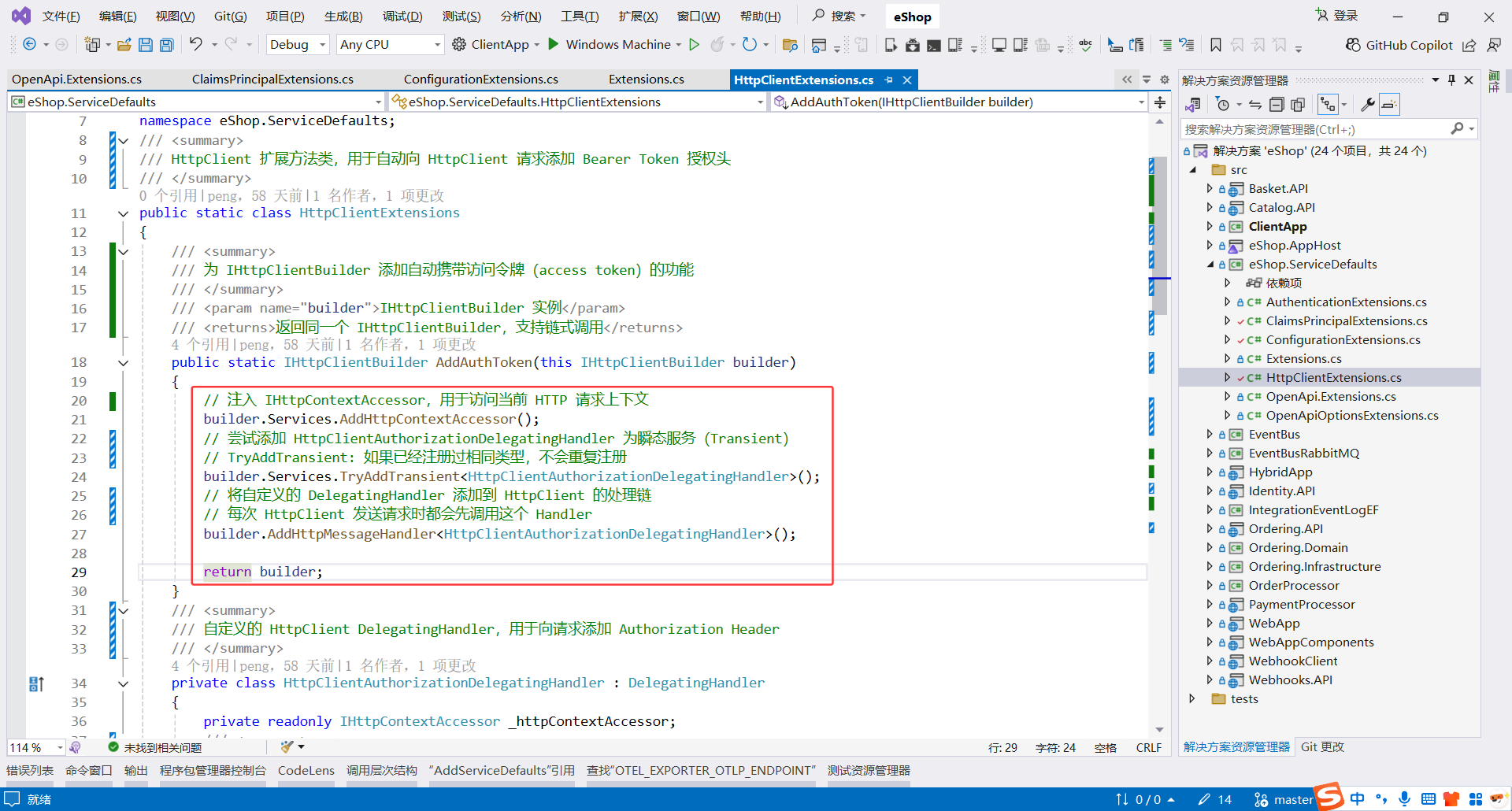Click Sync with Active Document icon
Image resolution: width=1512 pixels, height=811 pixels.
click(x=1255, y=104)
